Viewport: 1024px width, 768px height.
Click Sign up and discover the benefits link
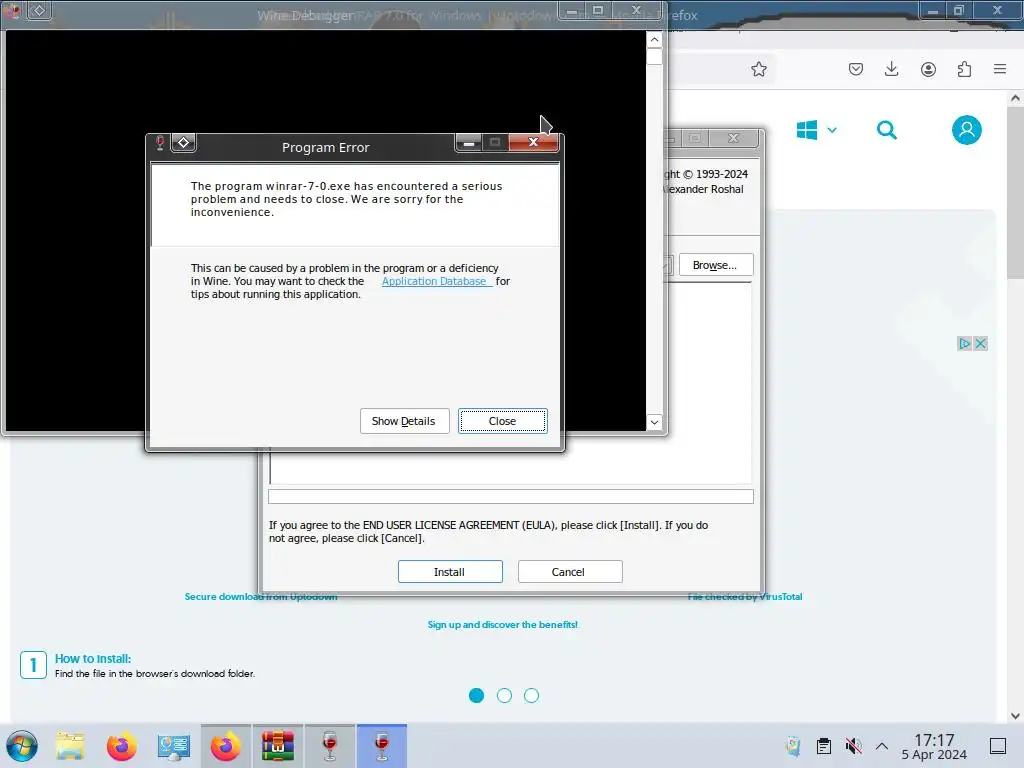tap(503, 624)
